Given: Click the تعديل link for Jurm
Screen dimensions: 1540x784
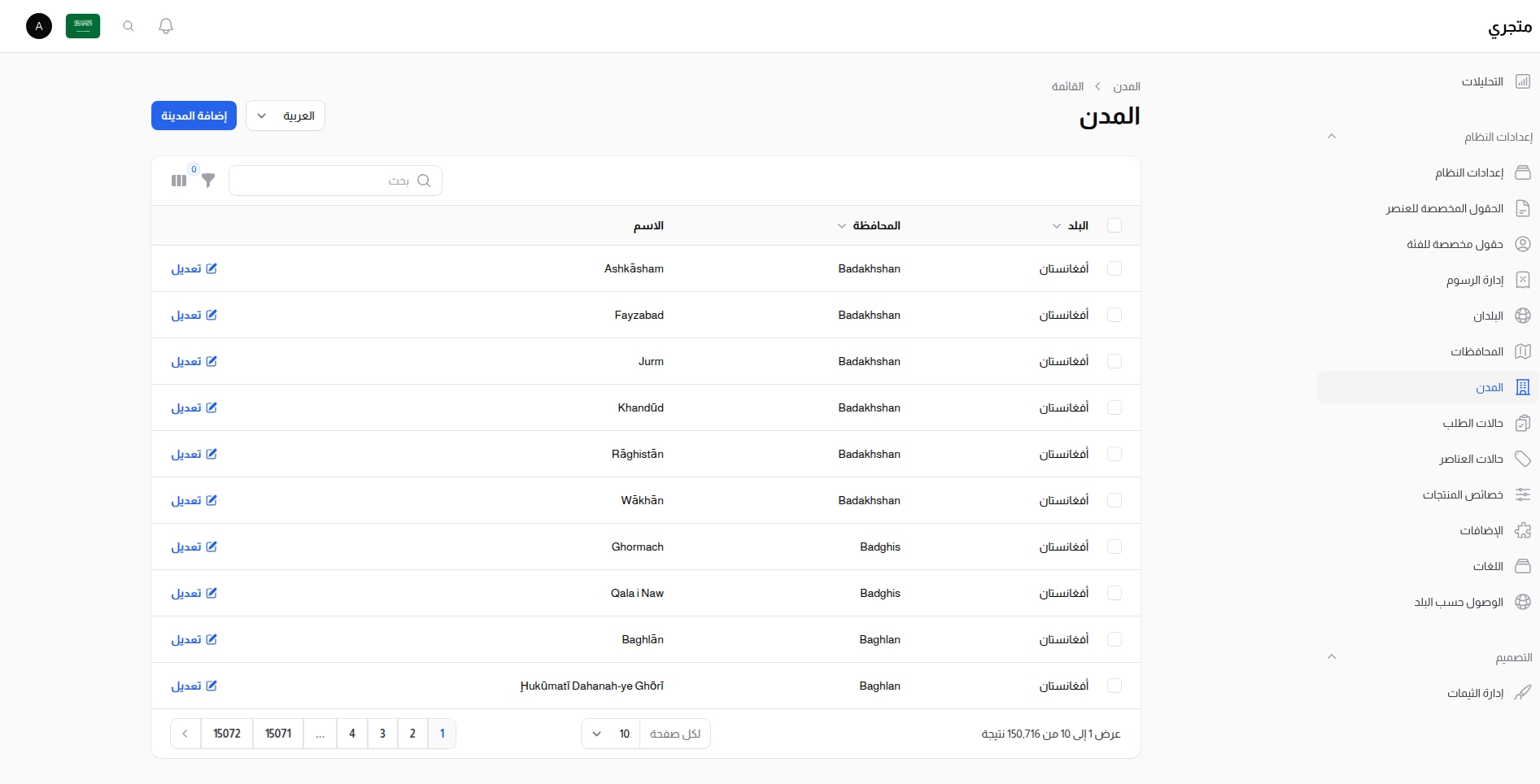Looking at the screenshot, I should tap(194, 361).
